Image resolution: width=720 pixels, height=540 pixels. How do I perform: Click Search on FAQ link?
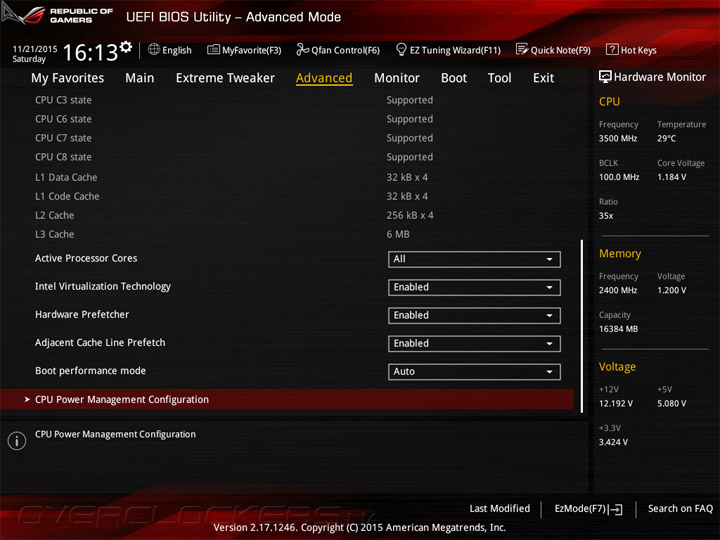coord(681,508)
